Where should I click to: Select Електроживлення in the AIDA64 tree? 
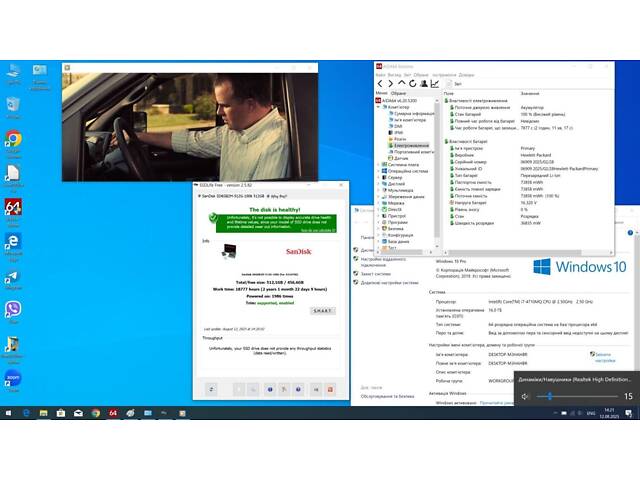pos(410,145)
